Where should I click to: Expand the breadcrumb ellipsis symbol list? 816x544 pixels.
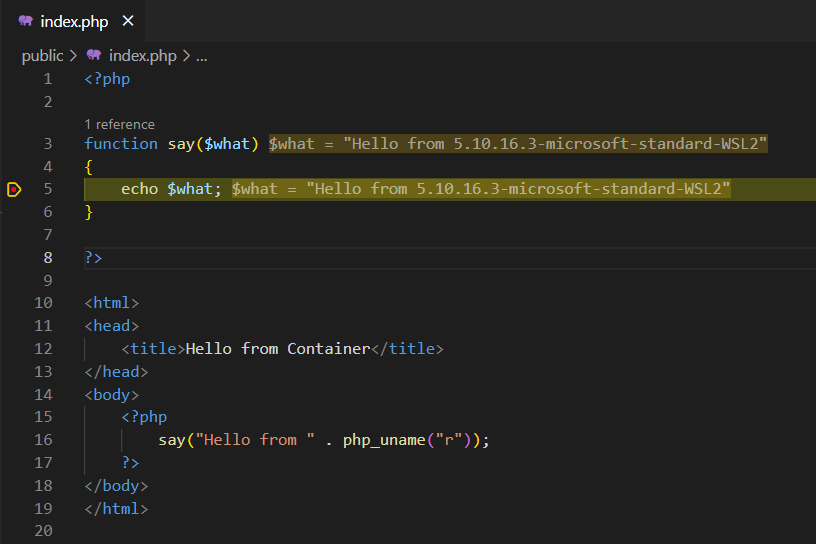[201, 57]
